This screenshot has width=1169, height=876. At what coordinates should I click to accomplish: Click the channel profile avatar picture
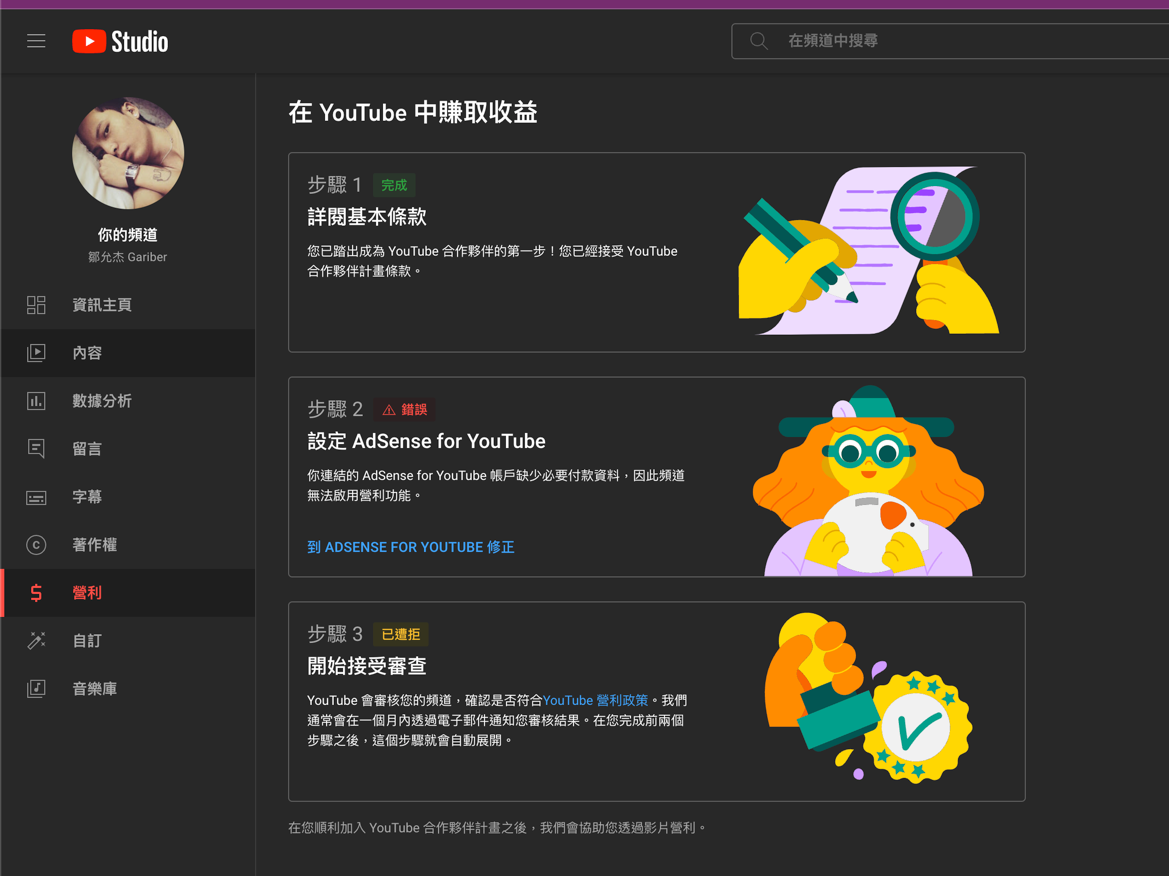tap(127, 153)
